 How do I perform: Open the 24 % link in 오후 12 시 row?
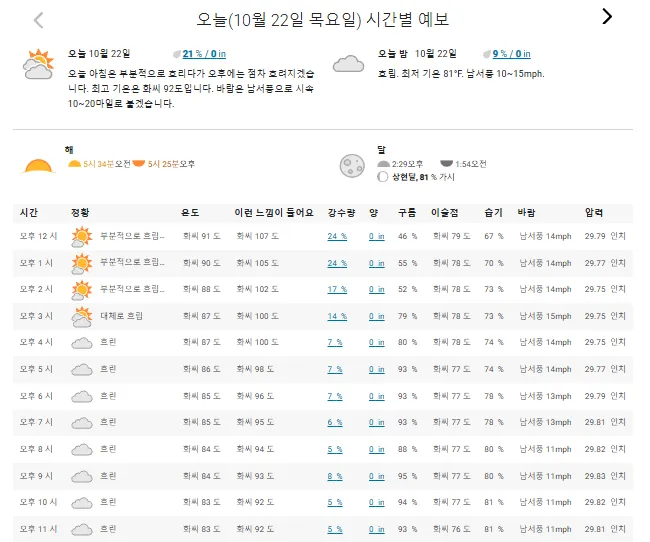(x=337, y=236)
